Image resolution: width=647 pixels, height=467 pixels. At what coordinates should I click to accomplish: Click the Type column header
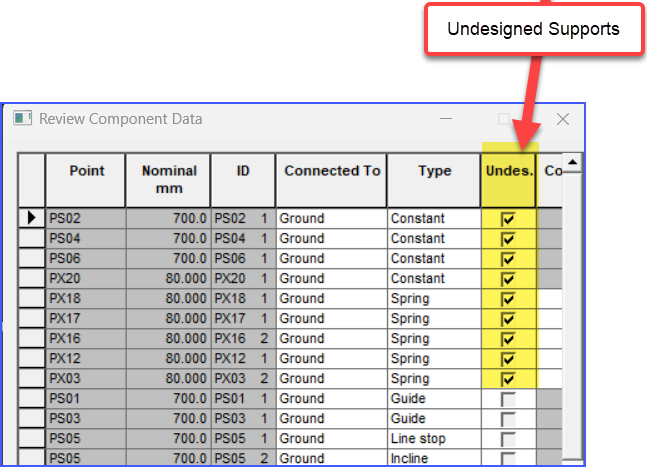click(x=434, y=180)
